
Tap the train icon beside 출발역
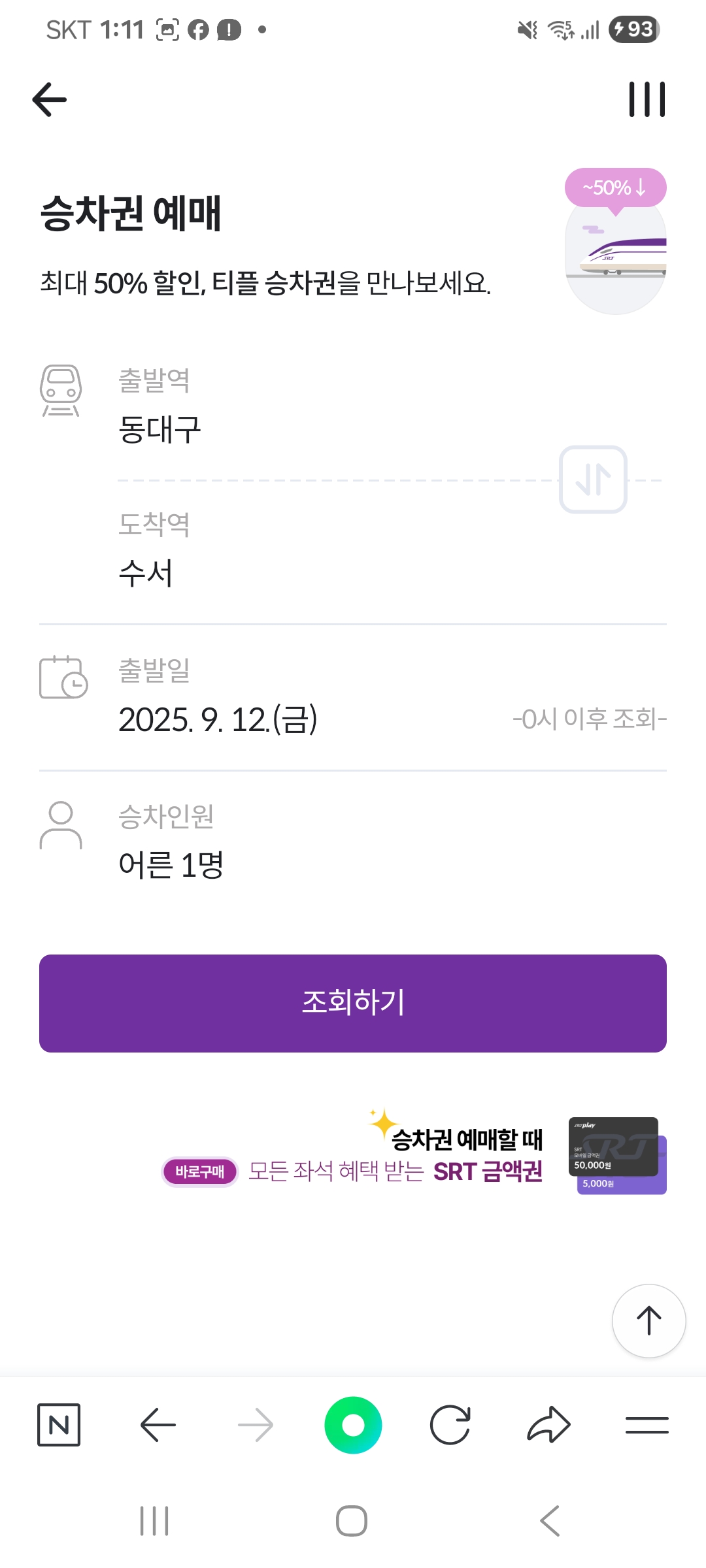[61, 390]
